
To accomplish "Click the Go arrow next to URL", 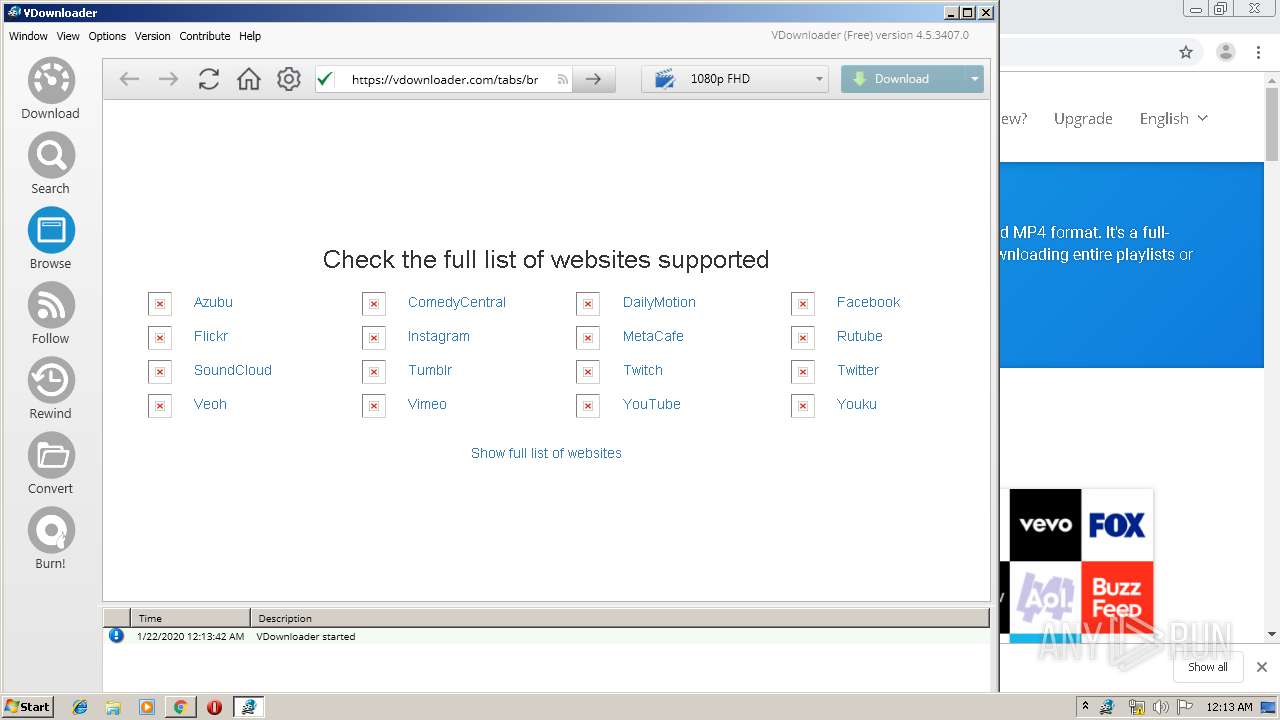I will [593, 79].
